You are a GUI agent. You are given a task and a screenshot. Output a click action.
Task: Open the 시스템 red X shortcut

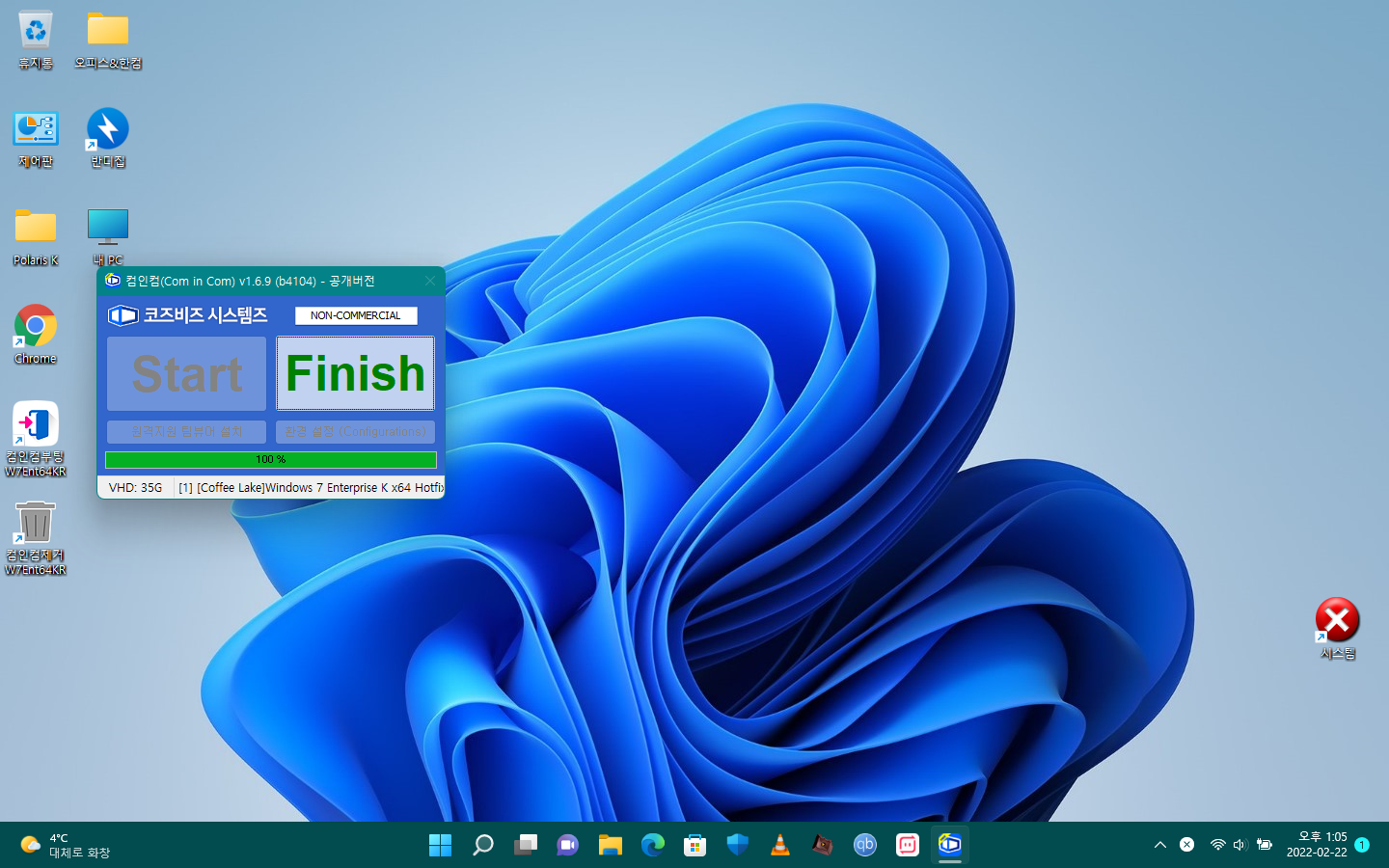coord(1338,629)
